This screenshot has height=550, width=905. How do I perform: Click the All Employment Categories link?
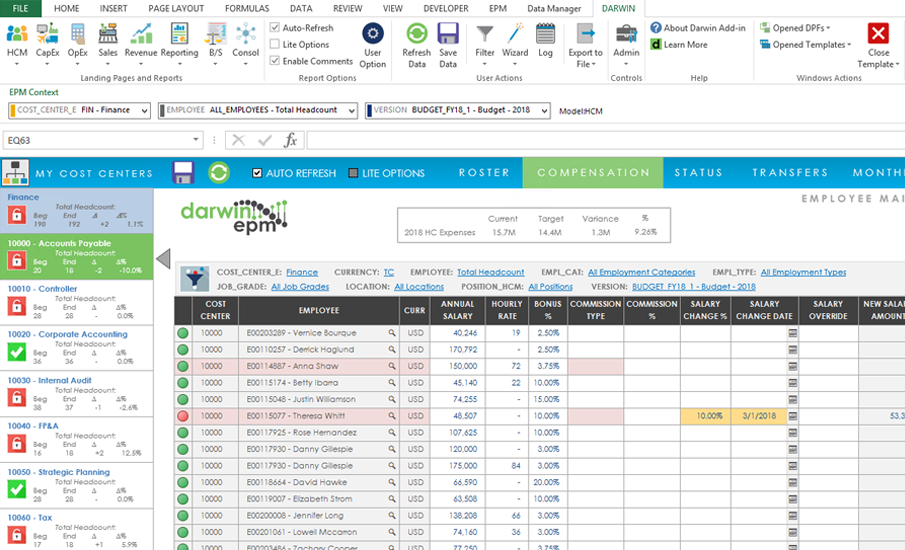pos(641,272)
